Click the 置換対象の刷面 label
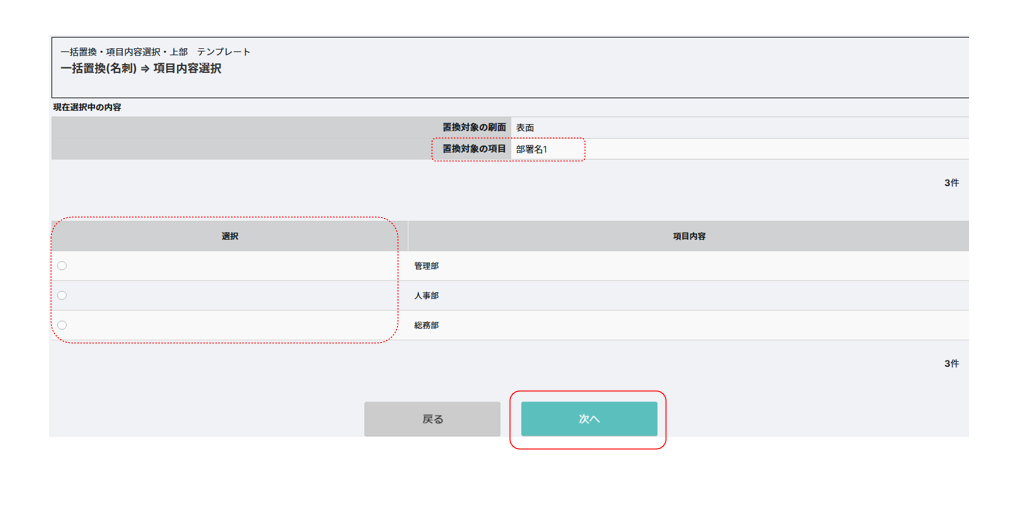The width and height of the screenshot is (1036, 507). tap(474, 127)
